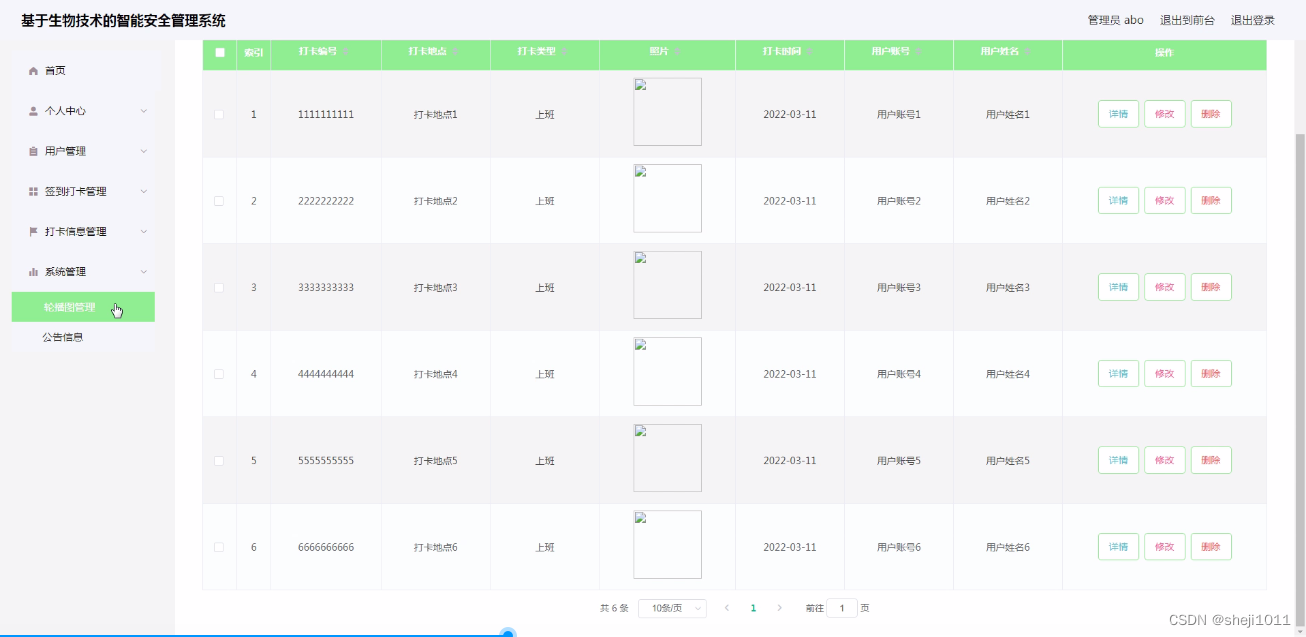1306x637 pixels.
Task: Click the home icon beside 首页
Action: coord(32,70)
